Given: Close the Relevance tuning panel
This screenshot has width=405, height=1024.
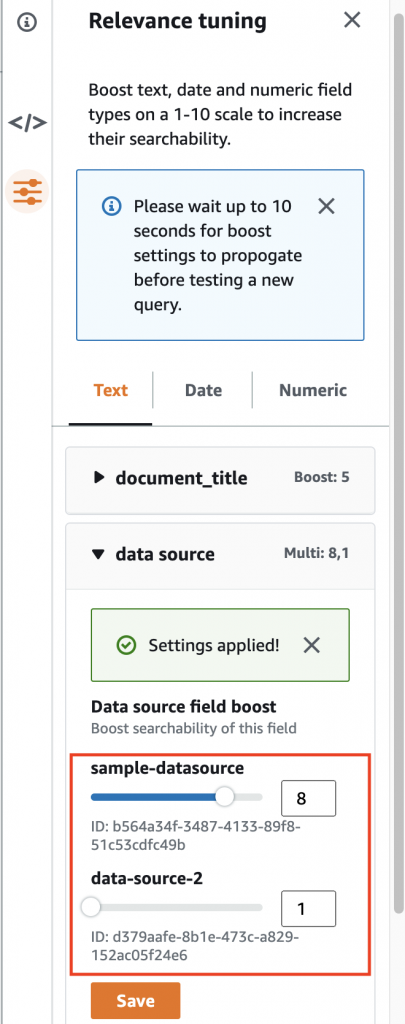Looking at the screenshot, I should pyautogui.click(x=352, y=20).
